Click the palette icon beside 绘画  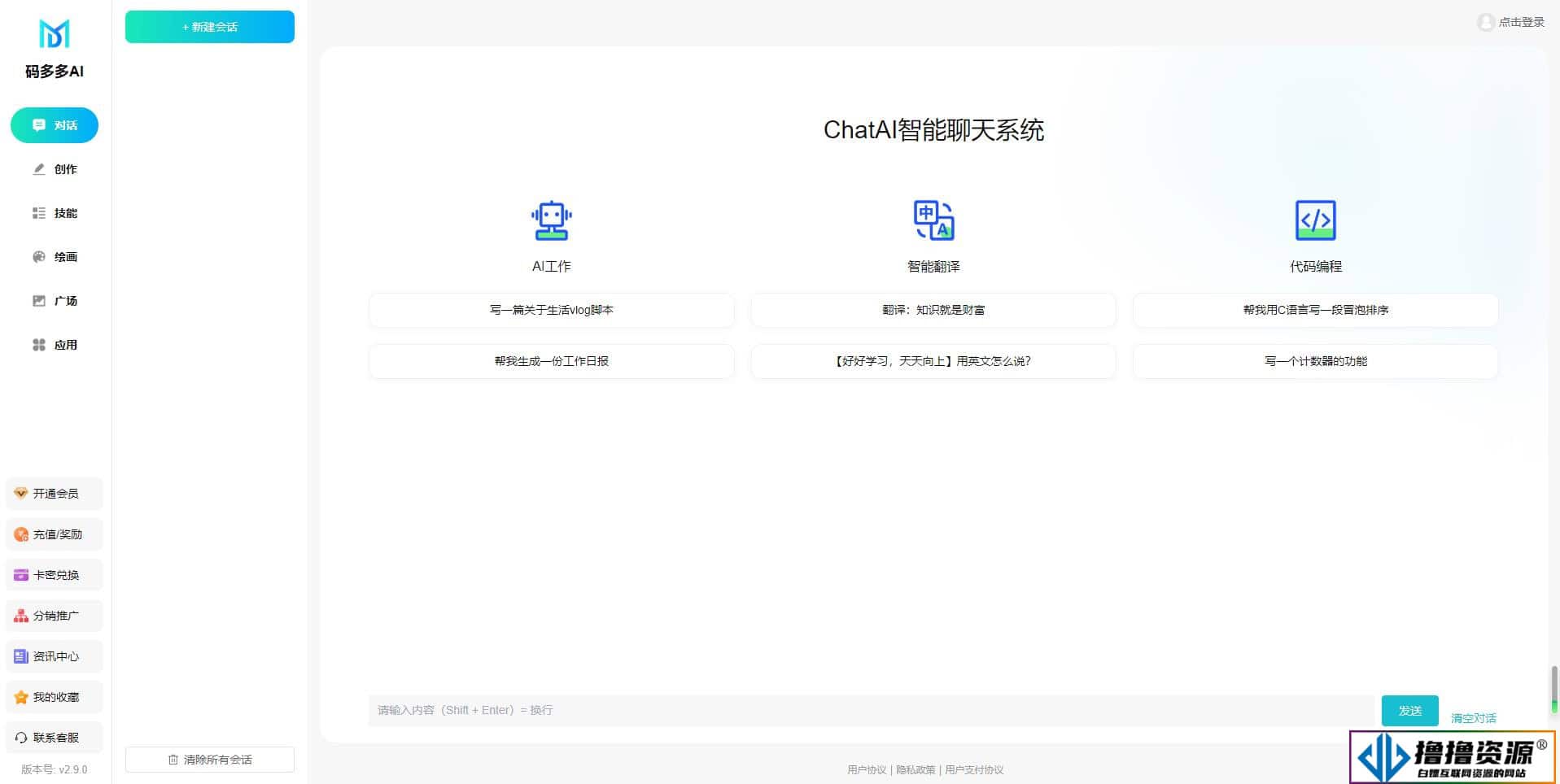coord(39,257)
